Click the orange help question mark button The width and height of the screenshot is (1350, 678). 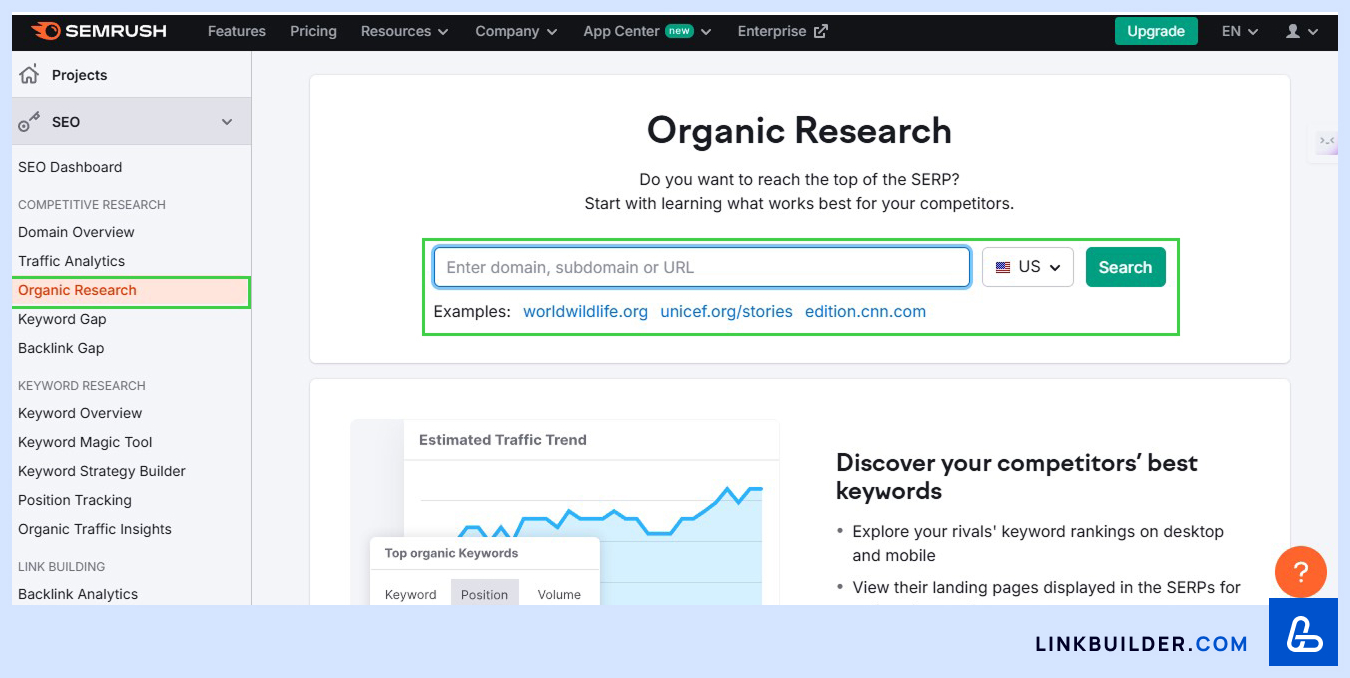(1301, 573)
